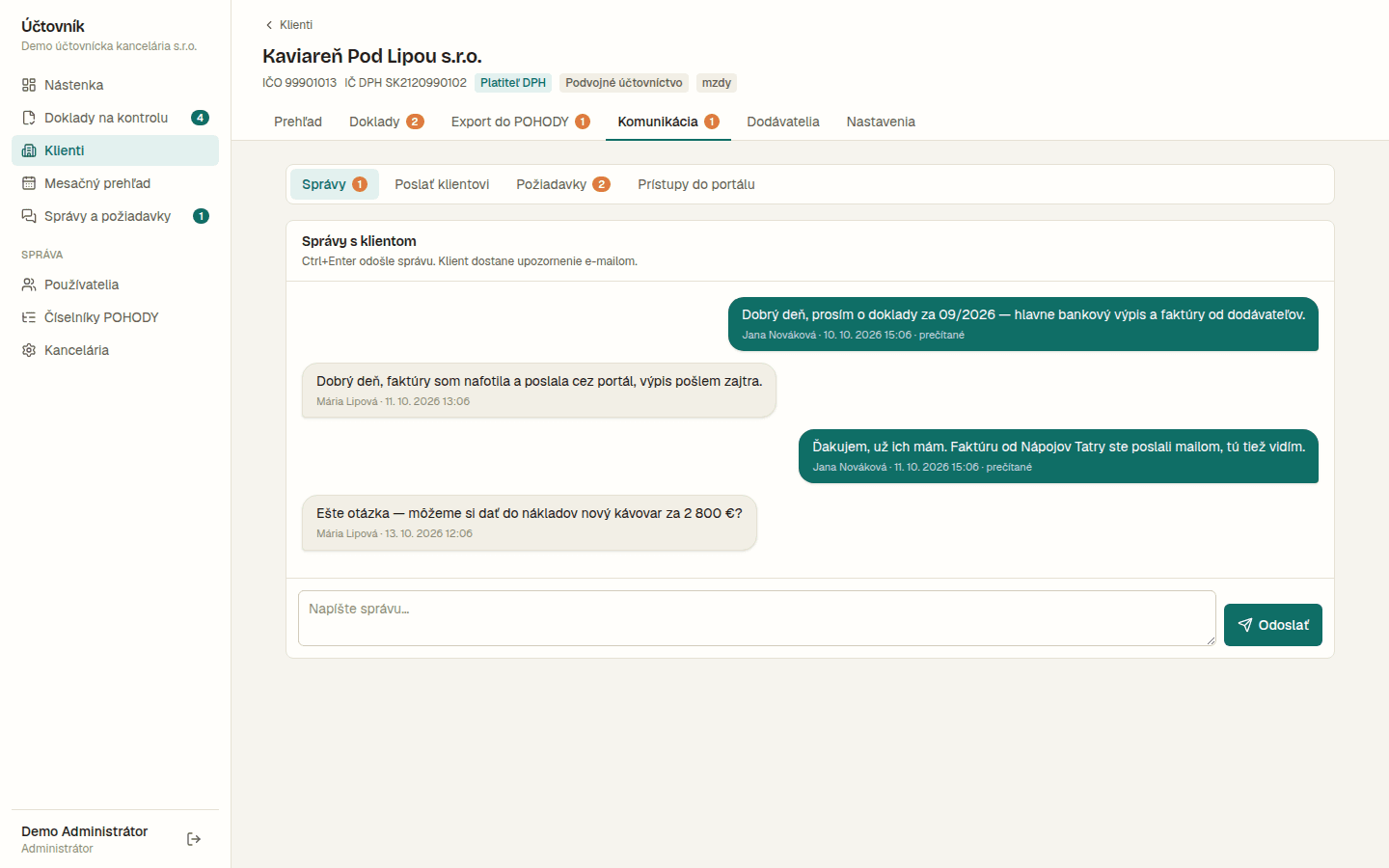Click into the Napíšte správu message field
Viewport: 1389px width, 868px height.
coord(757,618)
